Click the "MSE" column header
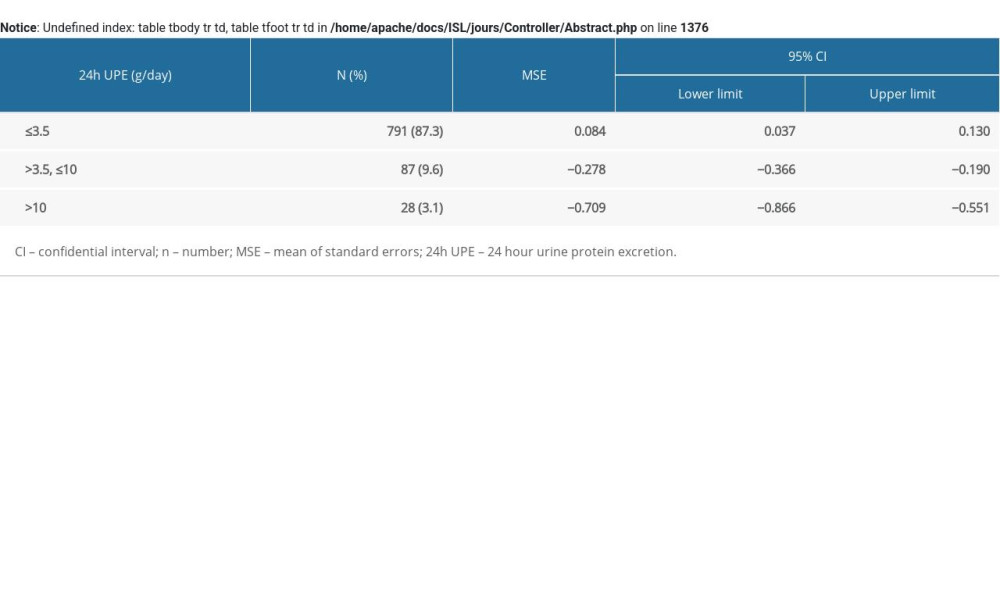The width and height of the screenshot is (1000, 600). click(x=534, y=75)
